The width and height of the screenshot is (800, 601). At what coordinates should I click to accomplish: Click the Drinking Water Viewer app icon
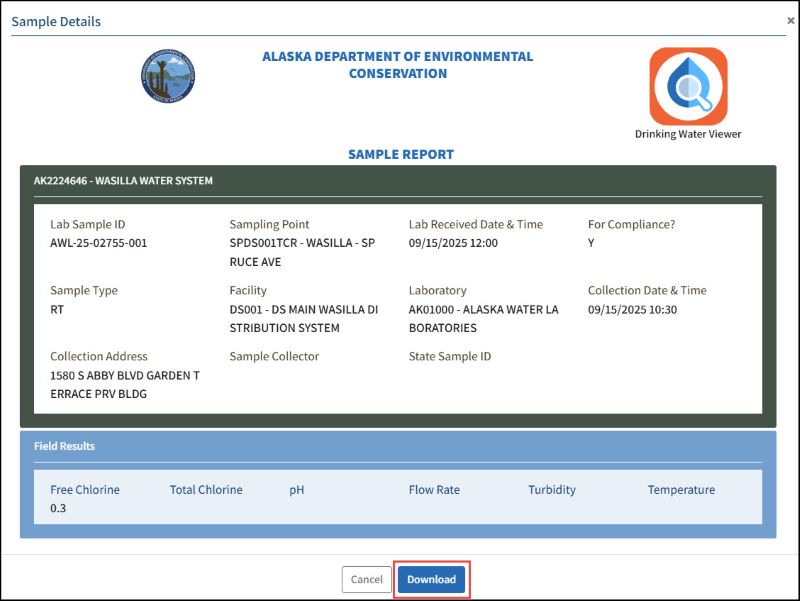(x=688, y=87)
